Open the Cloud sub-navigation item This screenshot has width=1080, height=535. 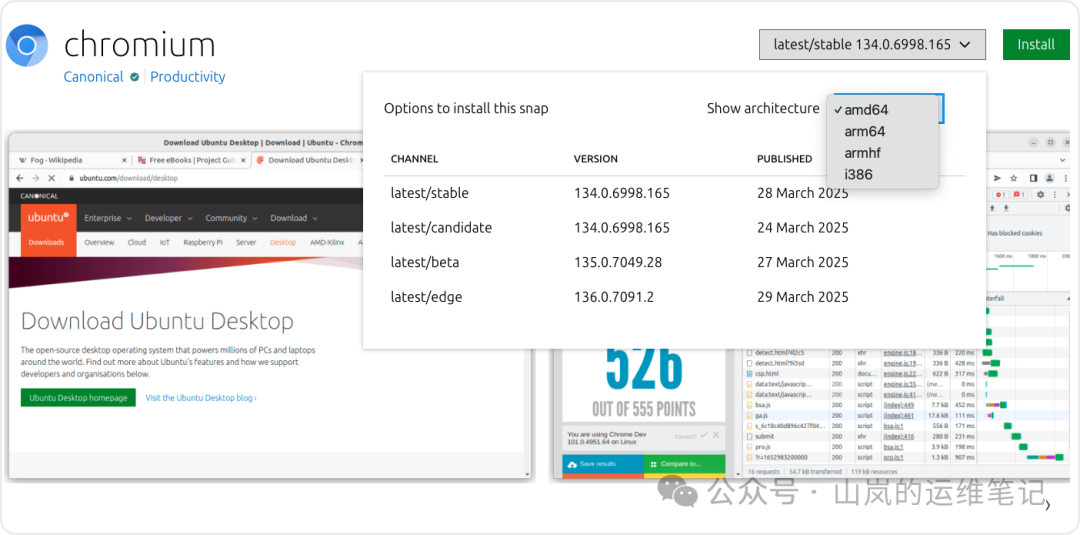(x=136, y=242)
